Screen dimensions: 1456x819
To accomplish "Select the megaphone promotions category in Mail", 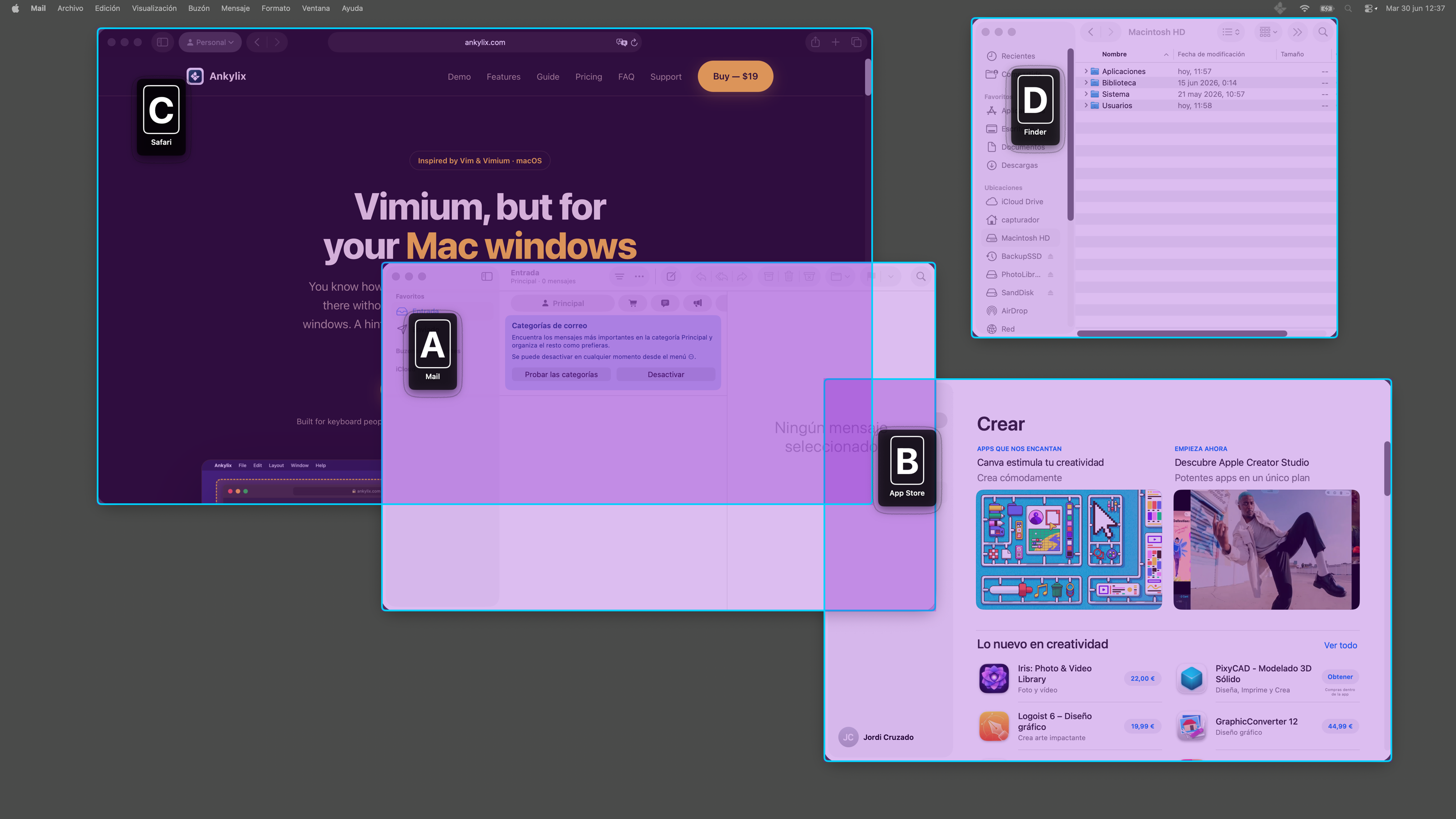I will [x=698, y=303].
